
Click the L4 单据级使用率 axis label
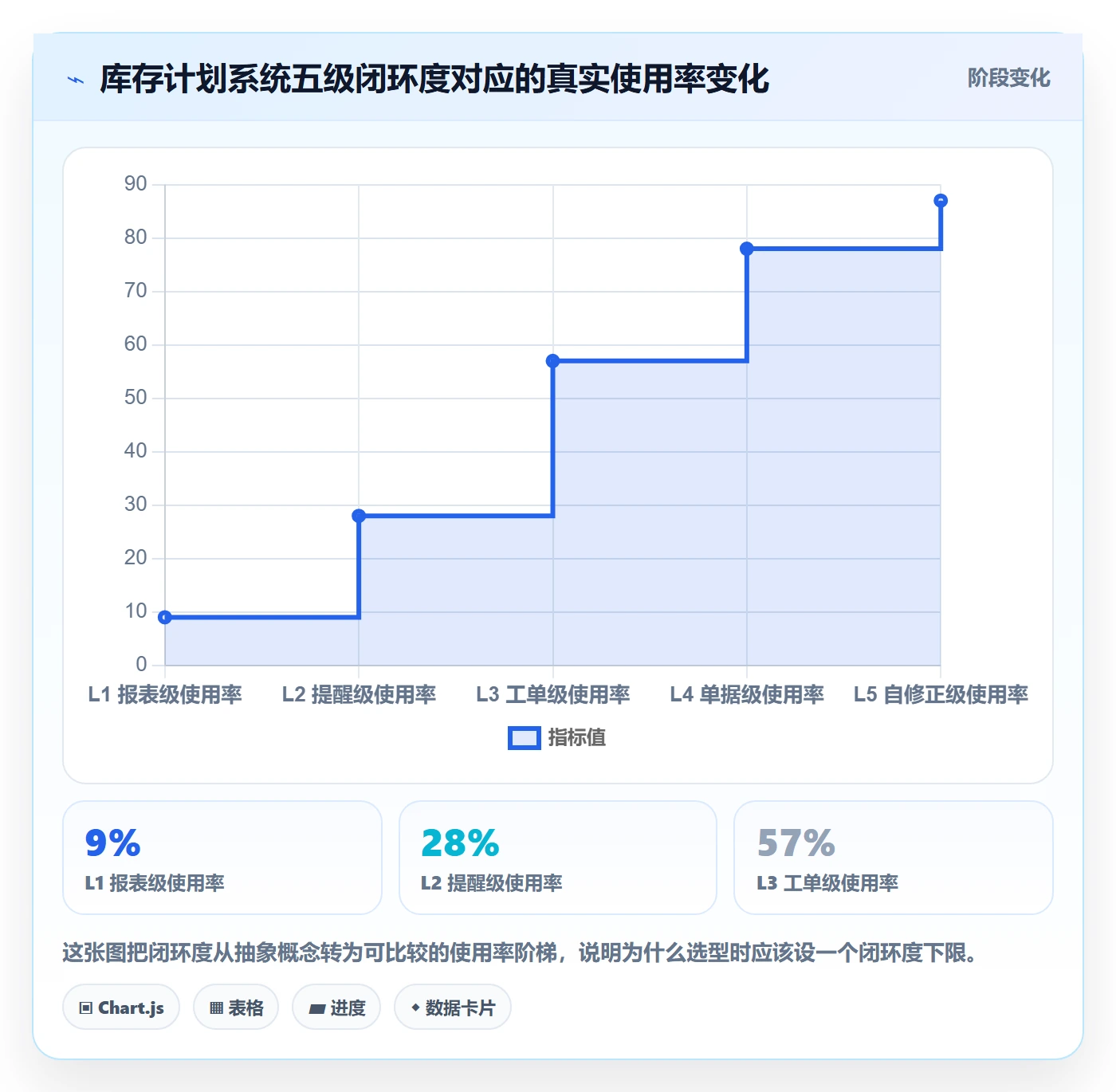coord(747,695)
